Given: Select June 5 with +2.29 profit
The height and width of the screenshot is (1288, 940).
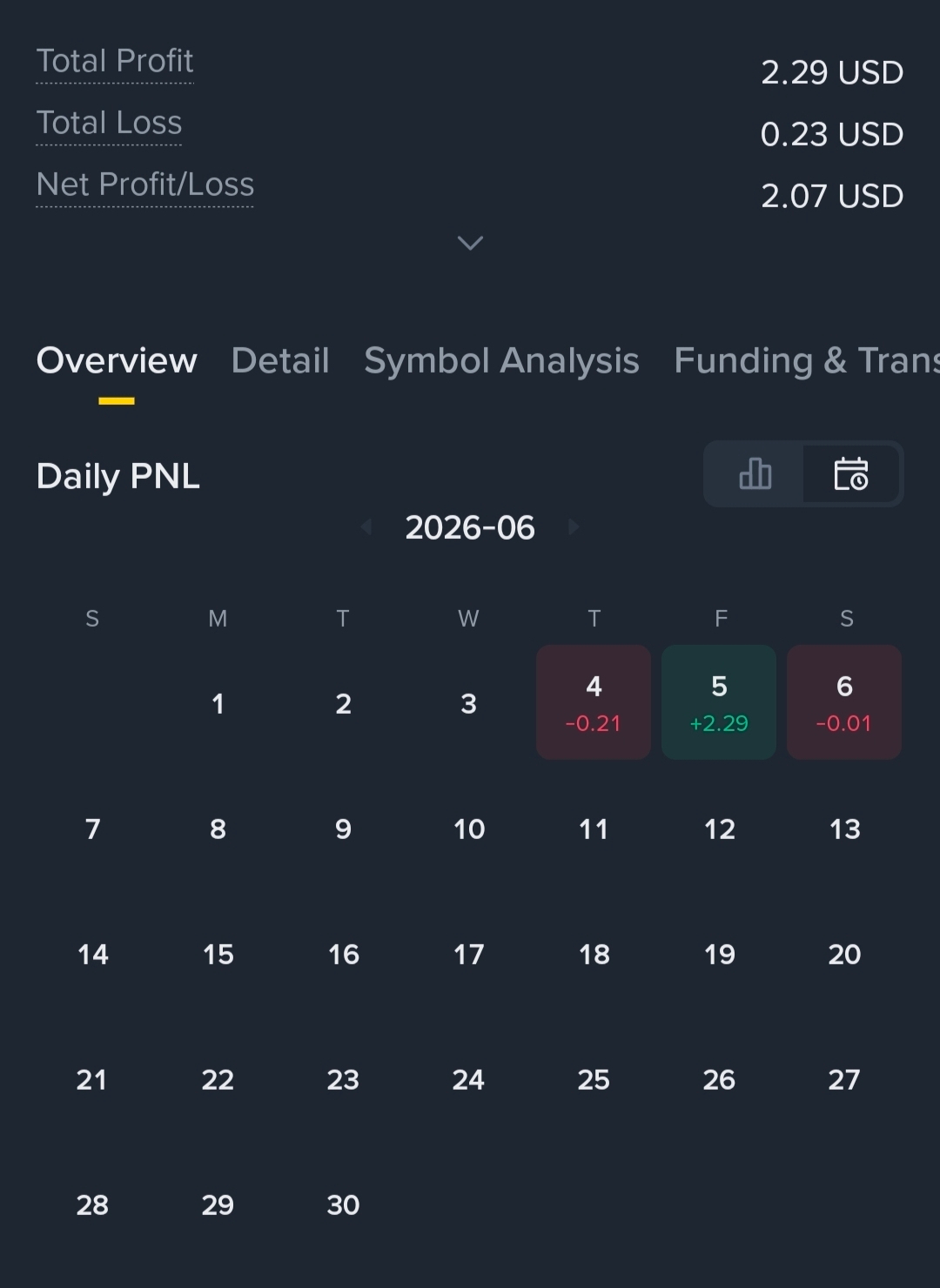Looking at the screenshot, I should click(719, 702).
